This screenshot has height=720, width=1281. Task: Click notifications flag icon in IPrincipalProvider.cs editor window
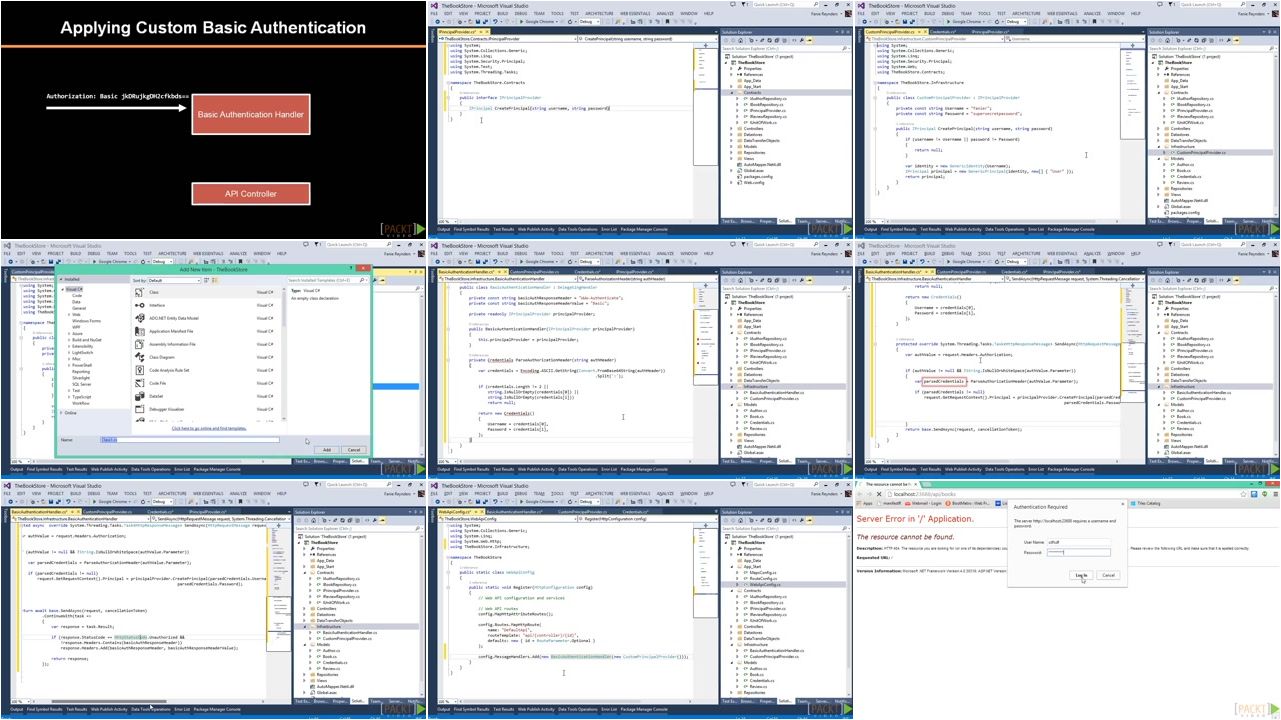(x=743, y=4)
